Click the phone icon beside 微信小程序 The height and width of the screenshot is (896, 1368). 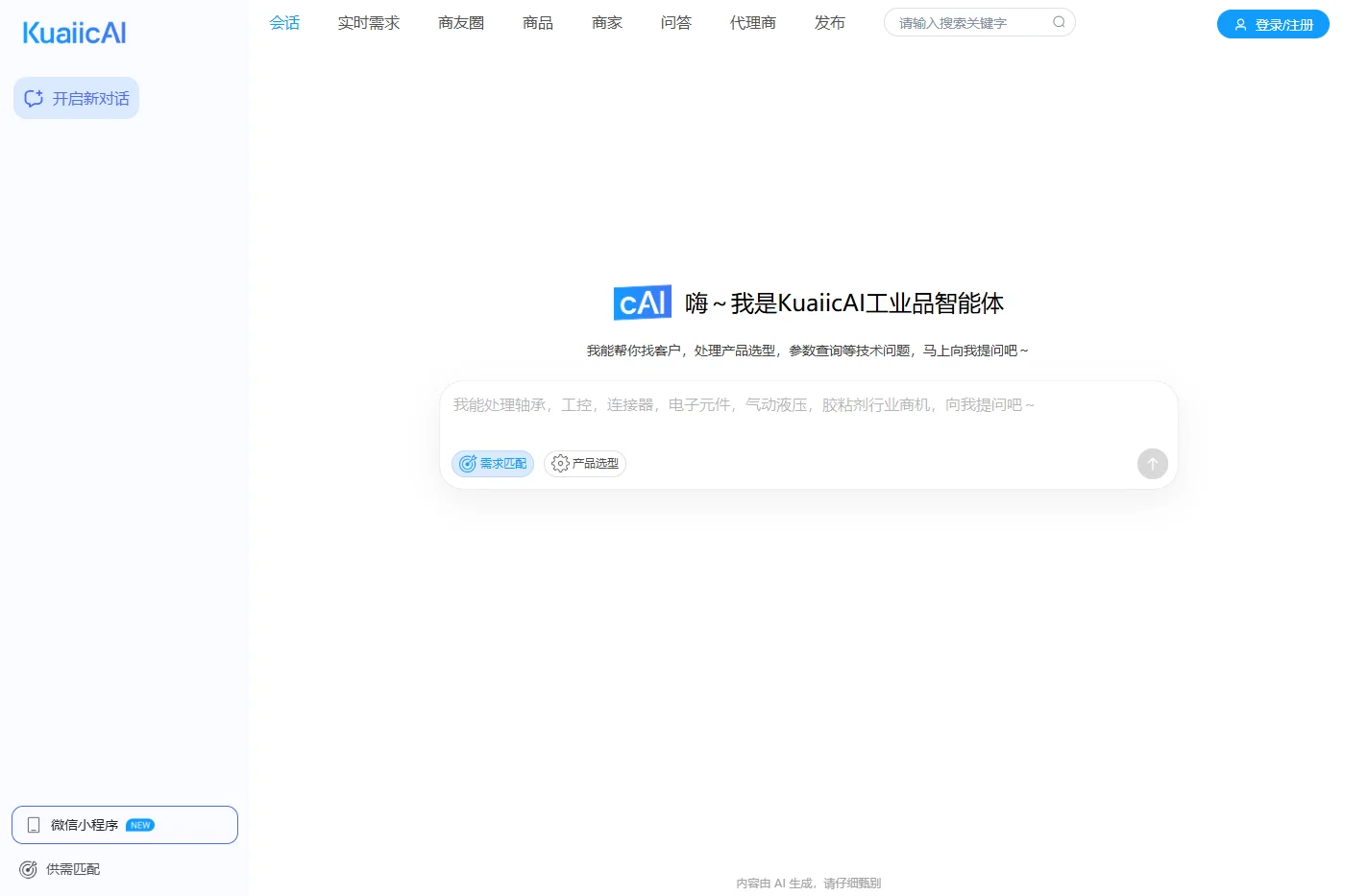click(x=34, y=825)
